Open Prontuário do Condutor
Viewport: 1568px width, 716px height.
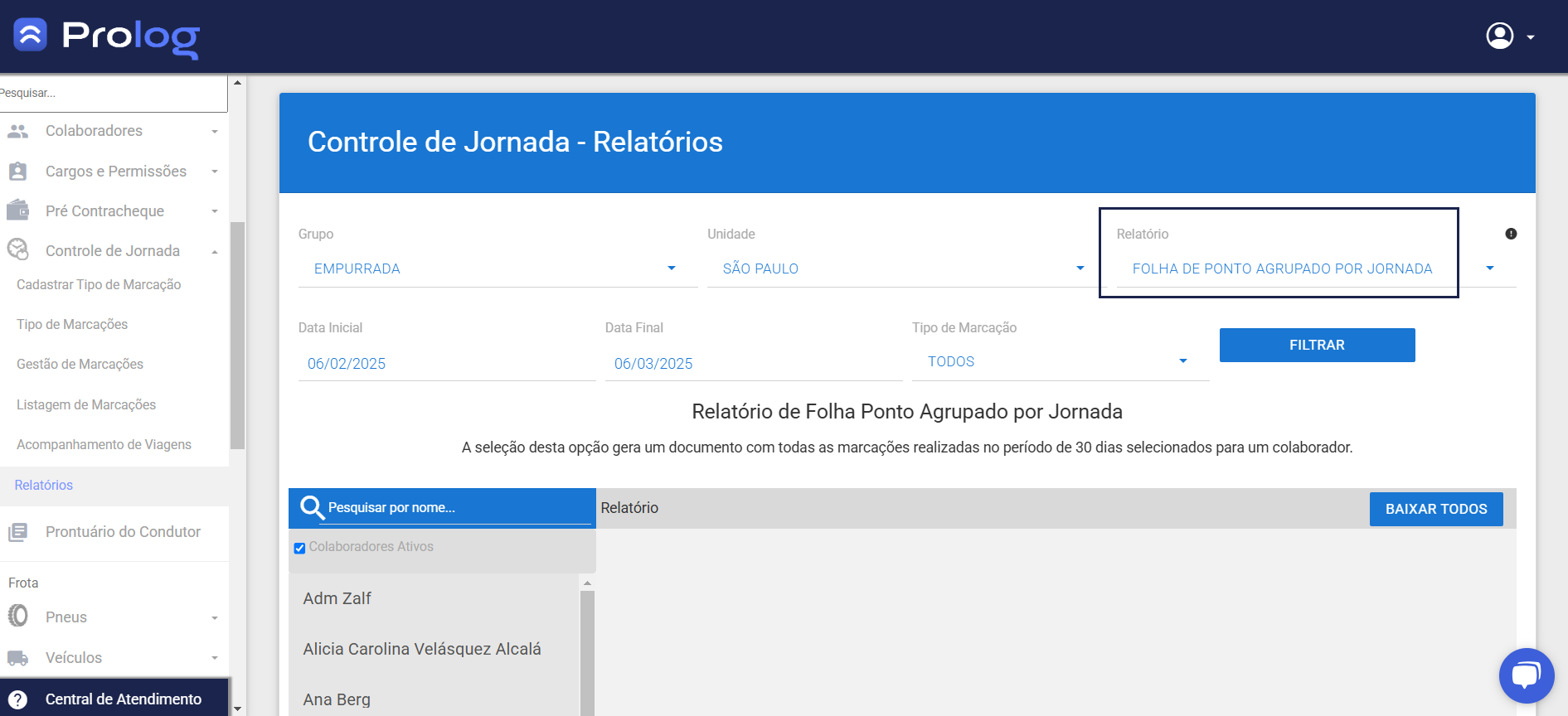pyautogui.click(x=114, y=532)
